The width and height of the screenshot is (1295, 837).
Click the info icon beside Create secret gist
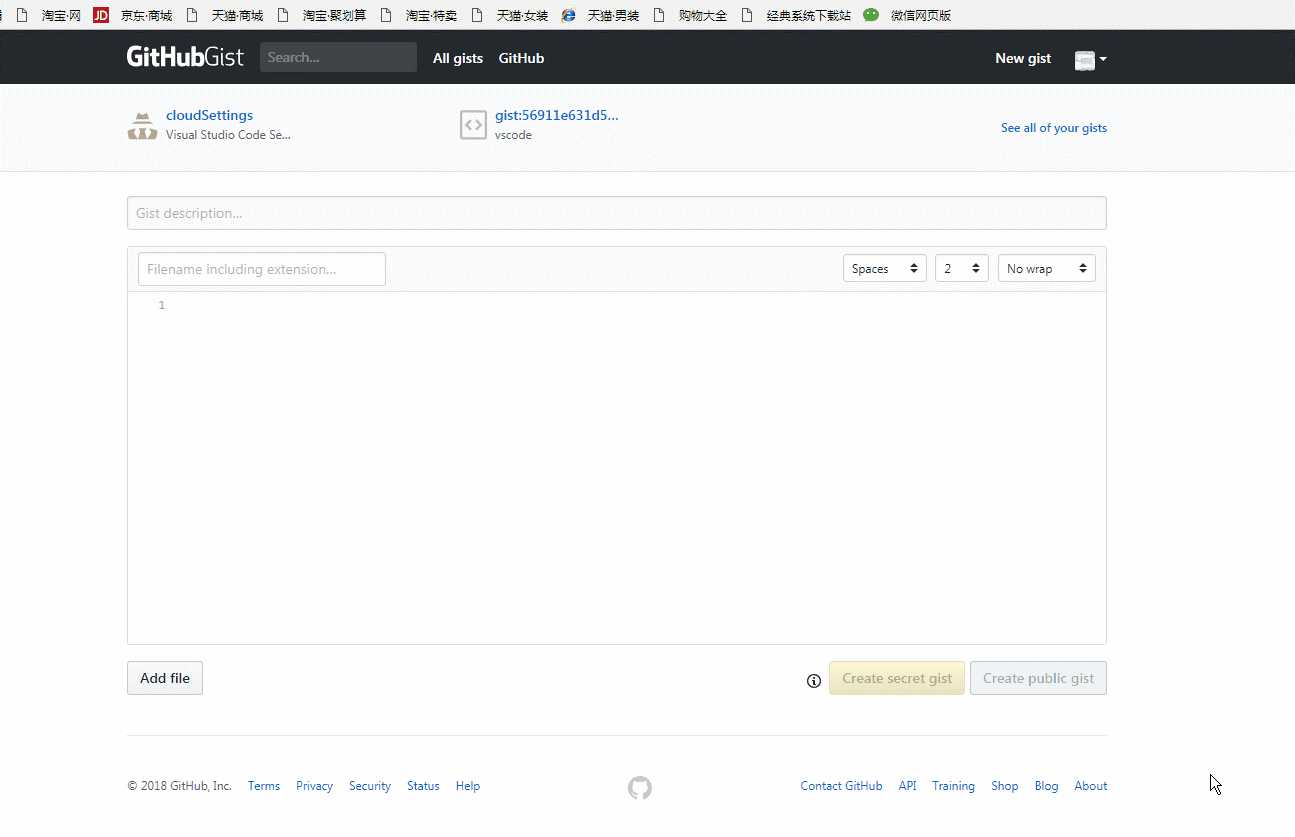click(x=814, y=681)
